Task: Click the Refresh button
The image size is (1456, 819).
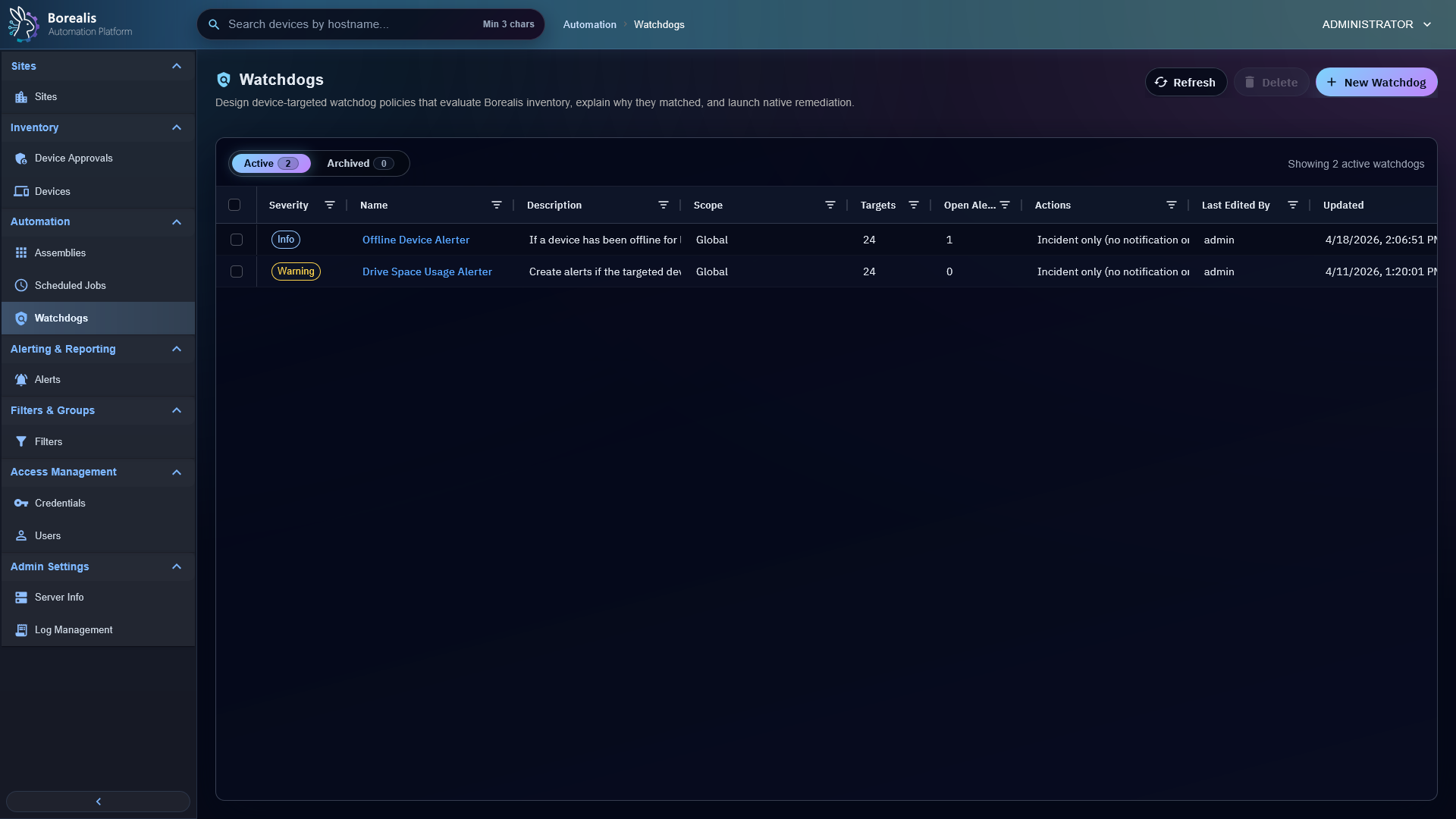Action: click(x=1186, y=82)
